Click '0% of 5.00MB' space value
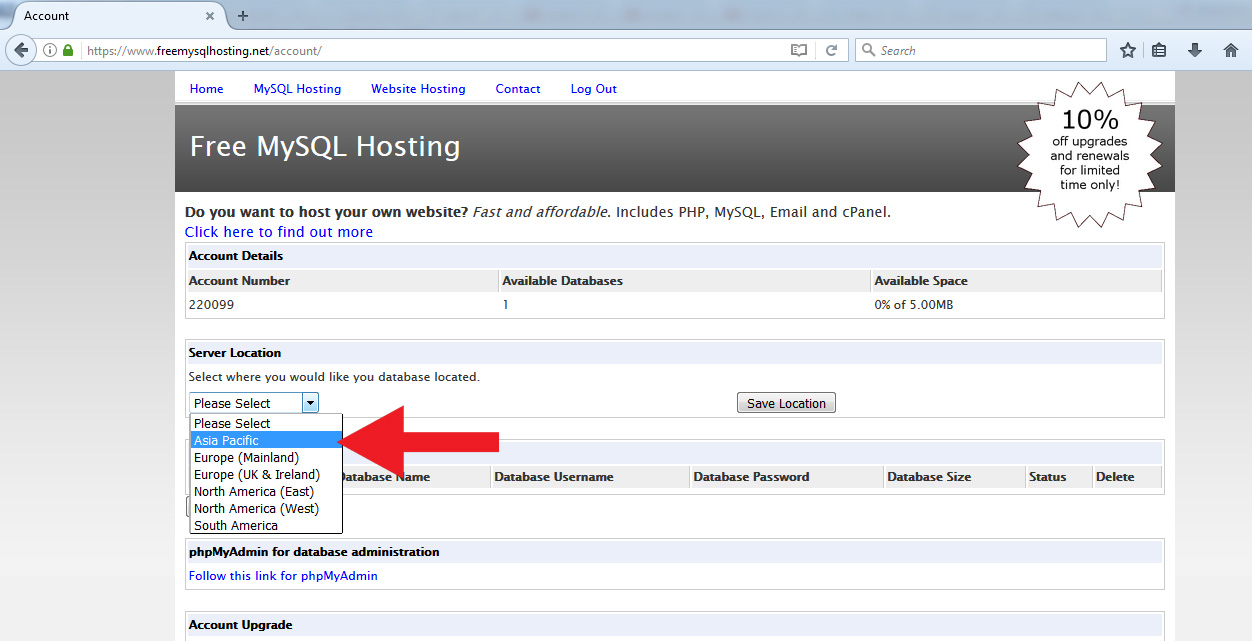 point(913,304)
